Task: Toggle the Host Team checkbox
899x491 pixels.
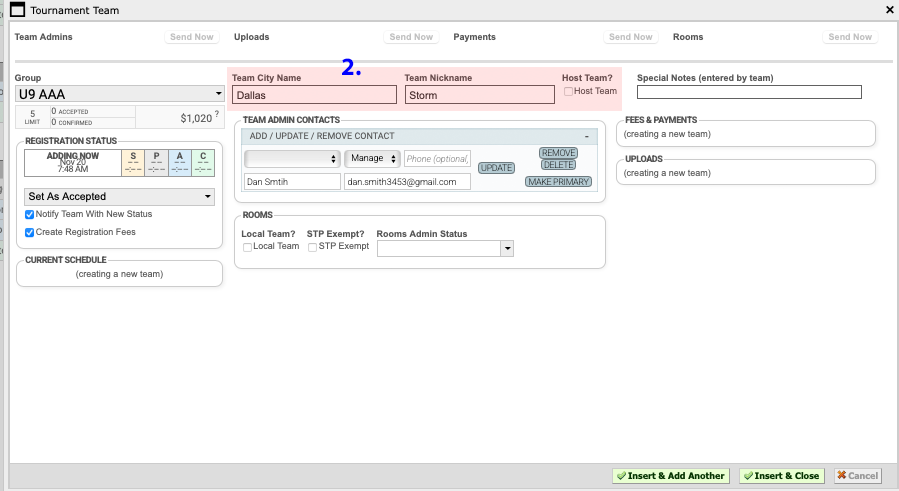Action: tap(568, 91)
